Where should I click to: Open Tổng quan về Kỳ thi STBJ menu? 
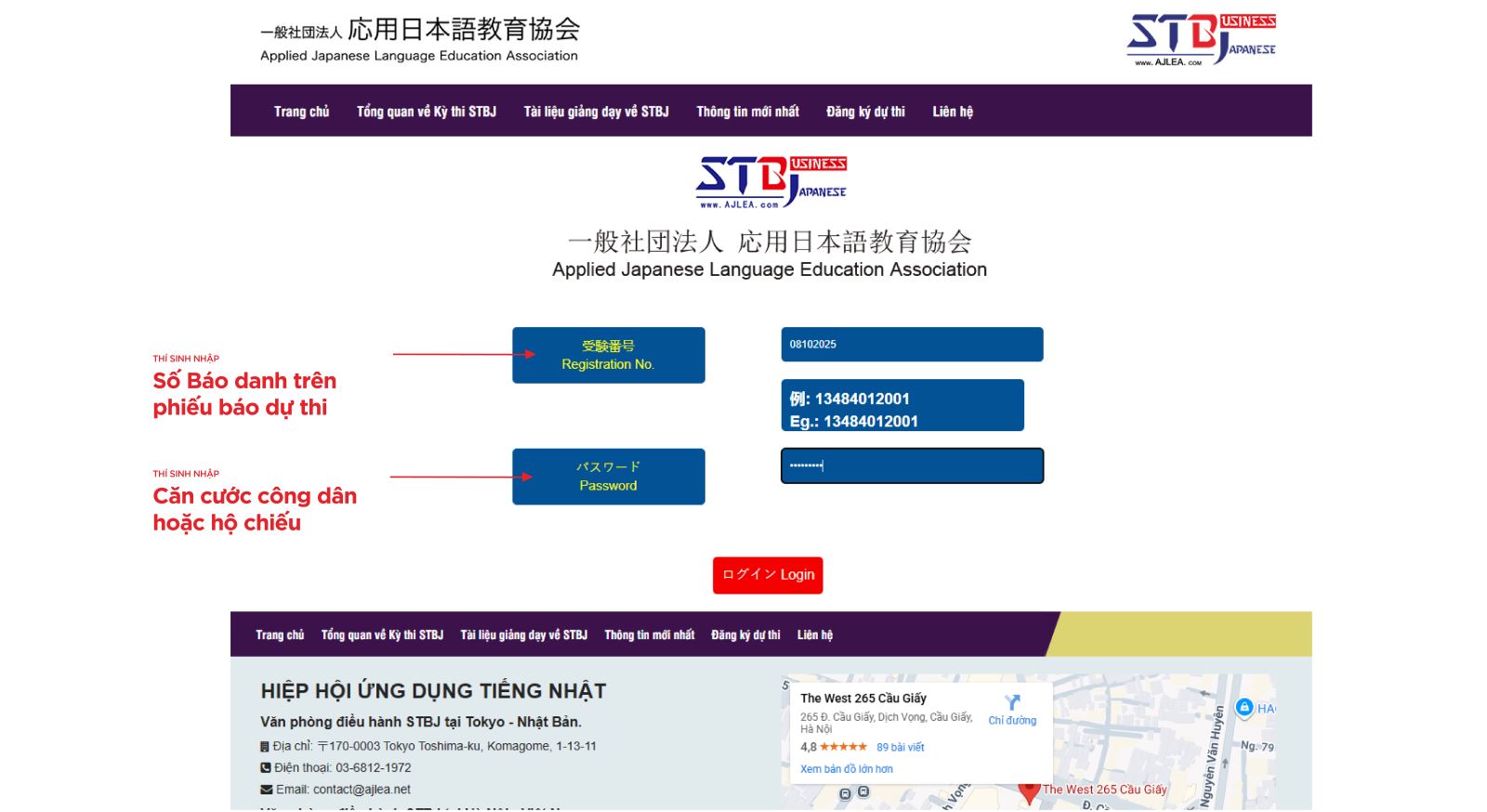click(426, 111)
